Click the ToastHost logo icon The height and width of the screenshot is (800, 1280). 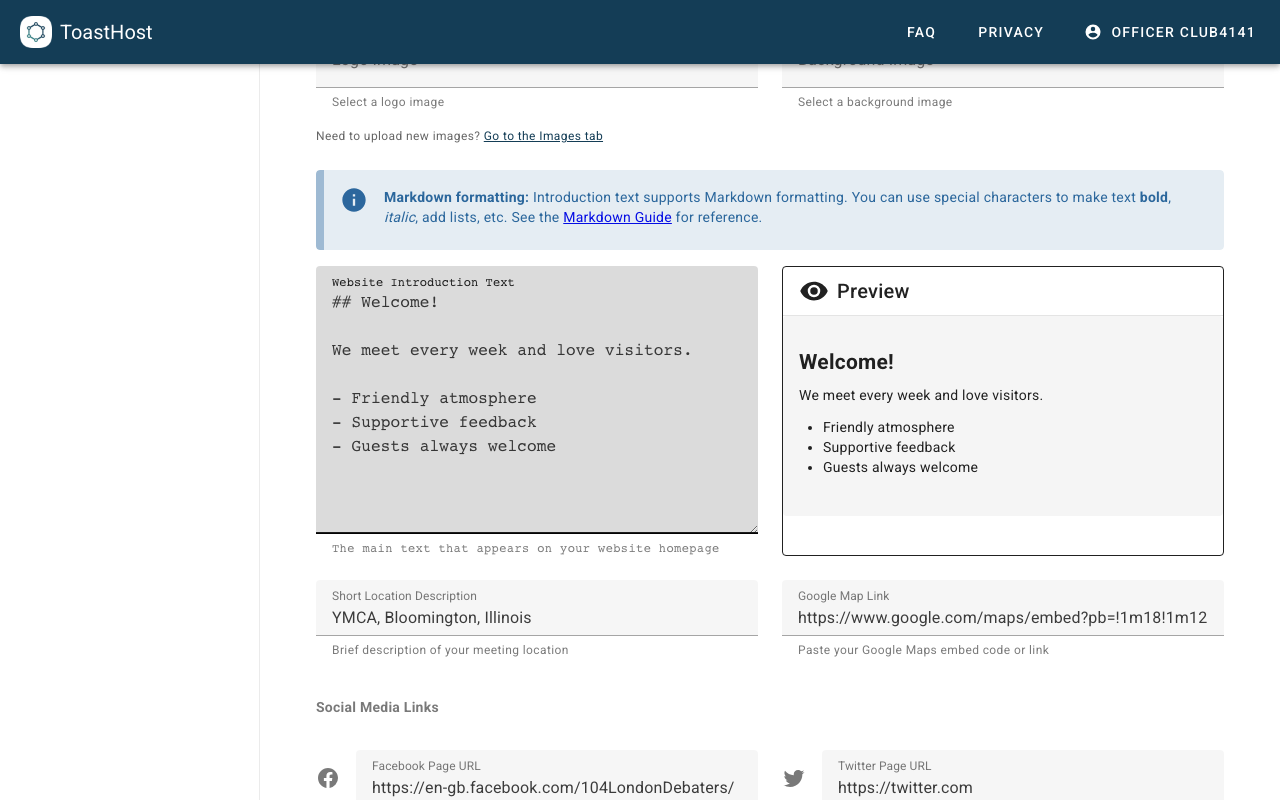point(34,31)
